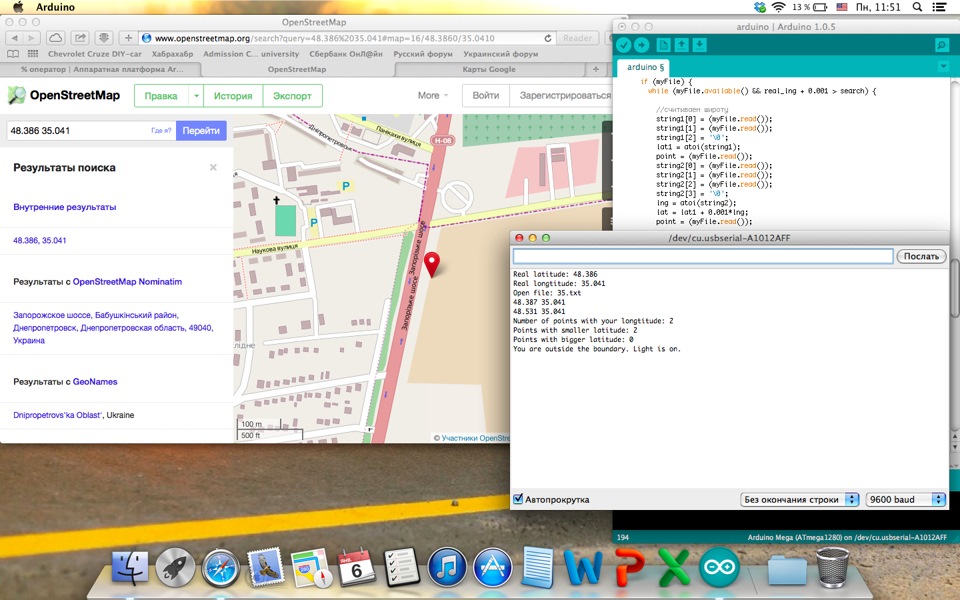Click the Safari address bar URL
Viewport: 960px width, 600px height.
tap(343, 38)
